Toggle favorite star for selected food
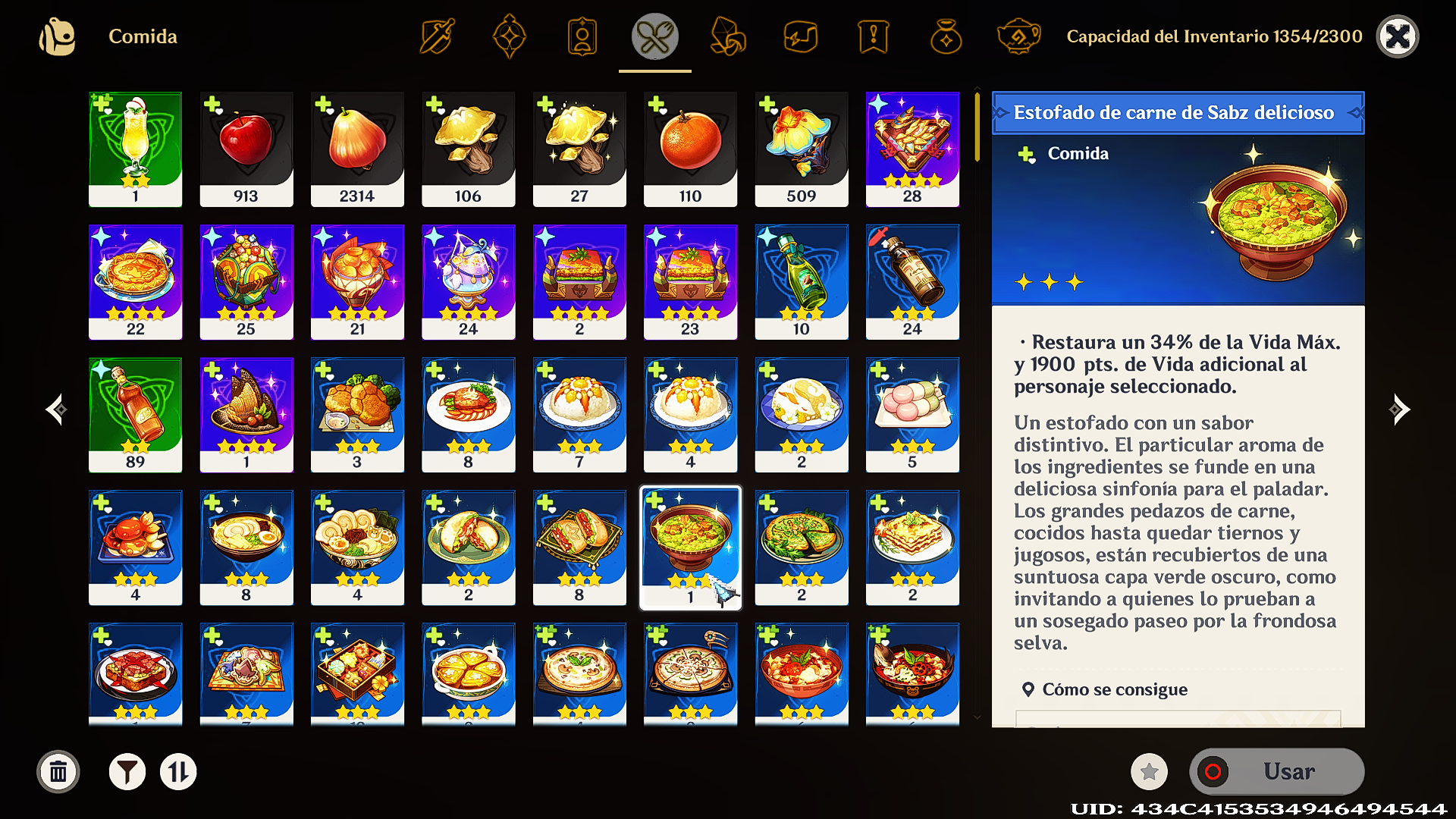The height and width of the screenshot is (819, 1456). click(1149, 772)
